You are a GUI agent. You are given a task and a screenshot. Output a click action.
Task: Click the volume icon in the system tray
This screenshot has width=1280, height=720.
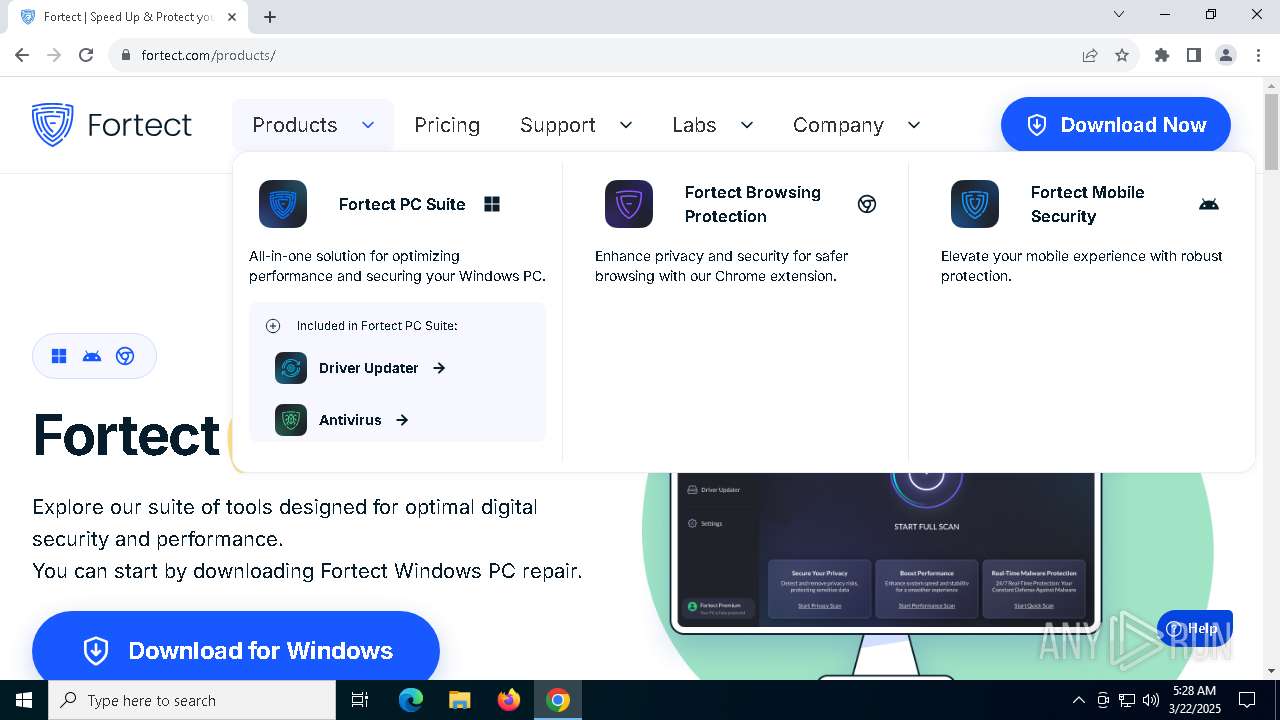[1150, 700]
